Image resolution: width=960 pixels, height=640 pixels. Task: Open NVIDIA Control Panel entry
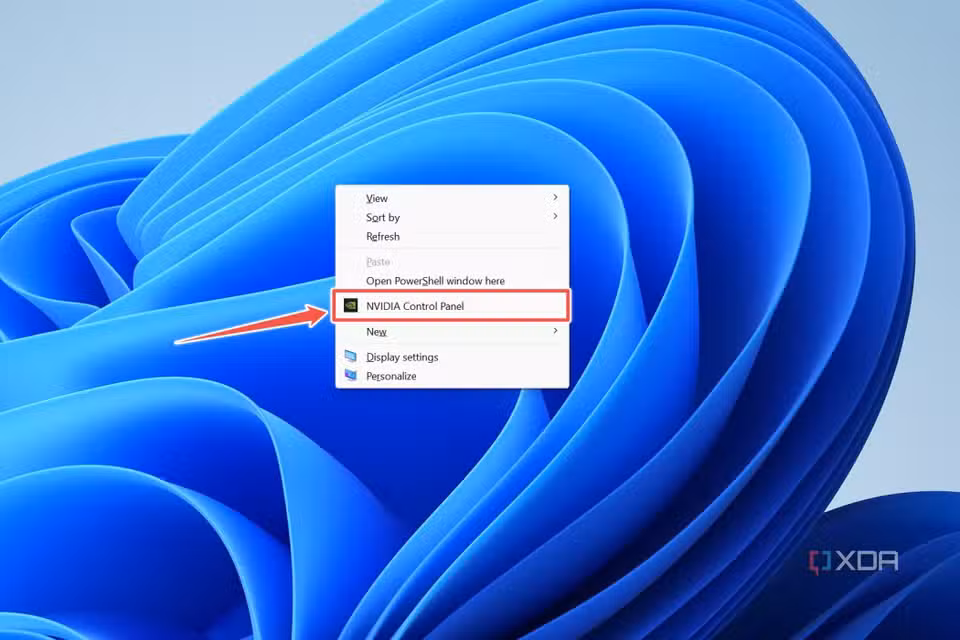click(452, 306)
